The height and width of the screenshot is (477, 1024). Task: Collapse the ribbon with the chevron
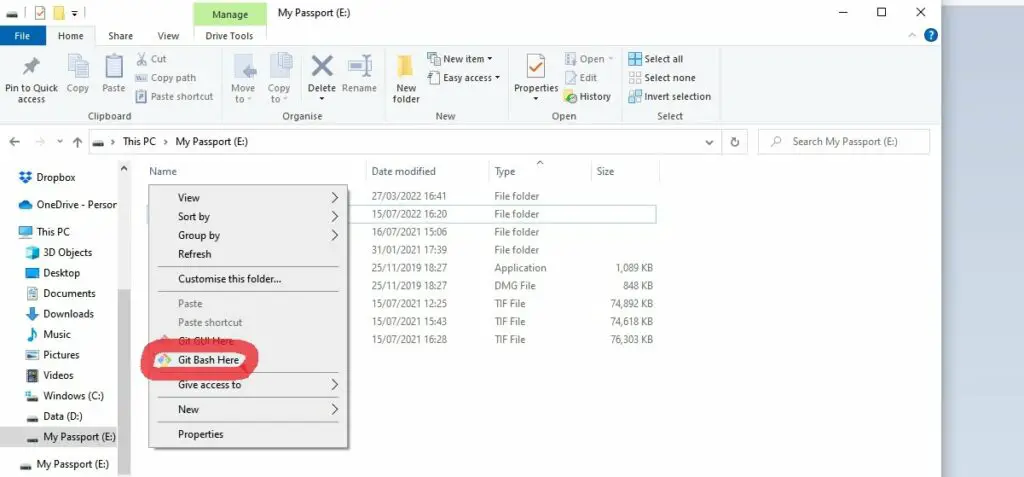tap(912, 35)
